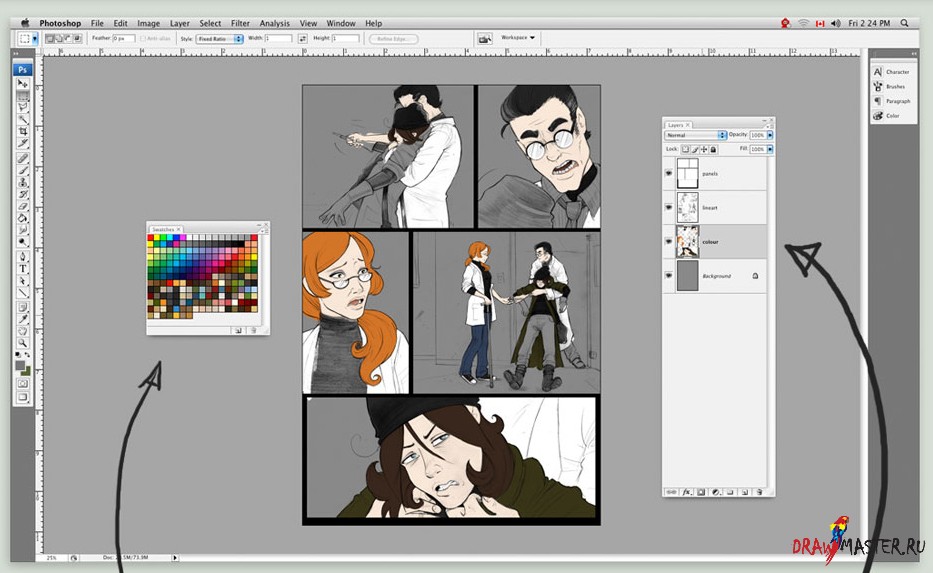Screen dimensions: 933x573
Task: Open the Color panel icon
Action: (878, 115)
